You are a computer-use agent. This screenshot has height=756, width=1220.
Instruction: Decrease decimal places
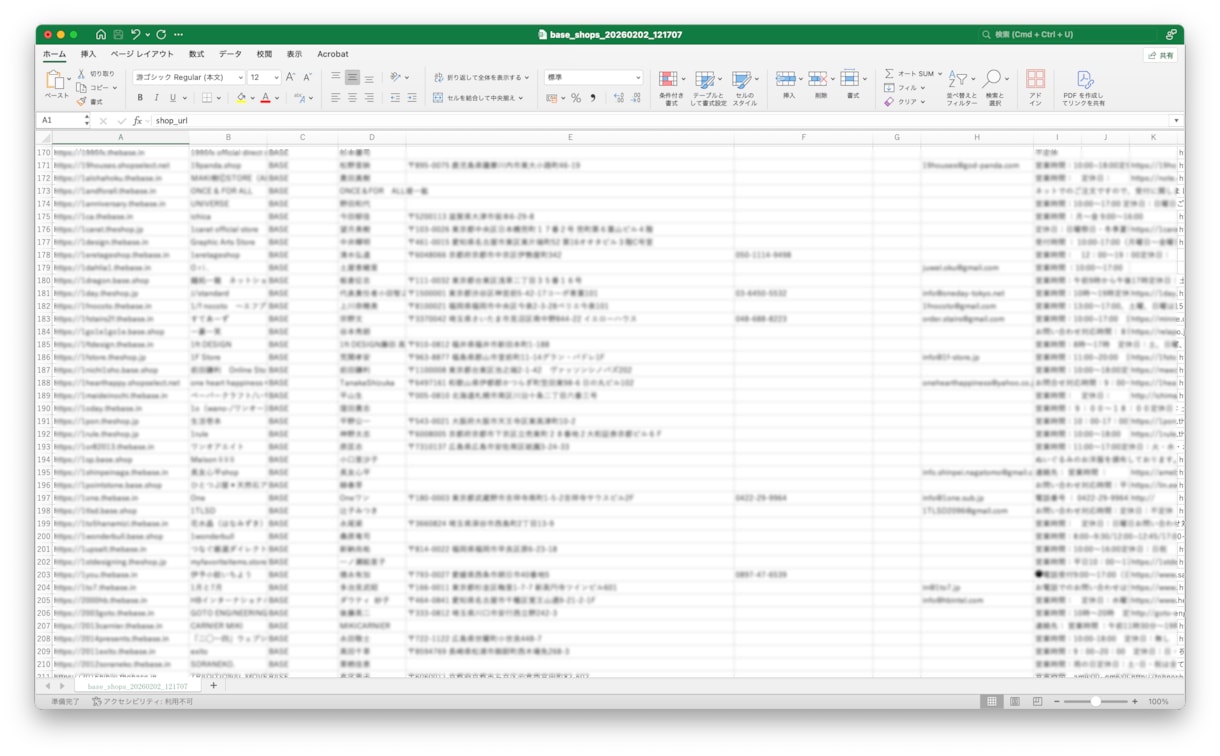pyautogui.click(x=636, y=98)
